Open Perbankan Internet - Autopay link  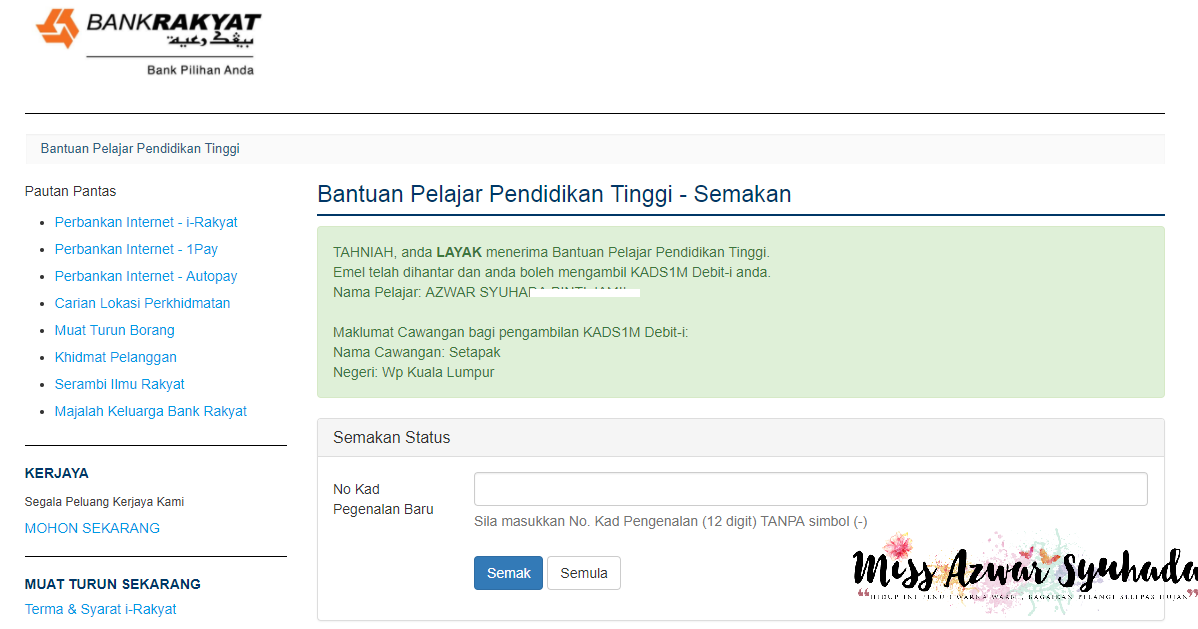click(146, 276)
